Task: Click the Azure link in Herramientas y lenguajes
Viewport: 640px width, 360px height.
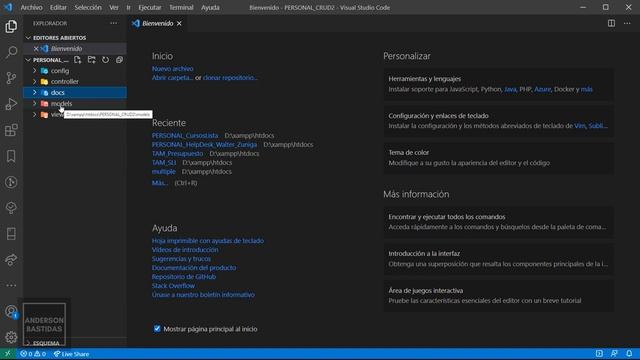Action: (542, 89)
